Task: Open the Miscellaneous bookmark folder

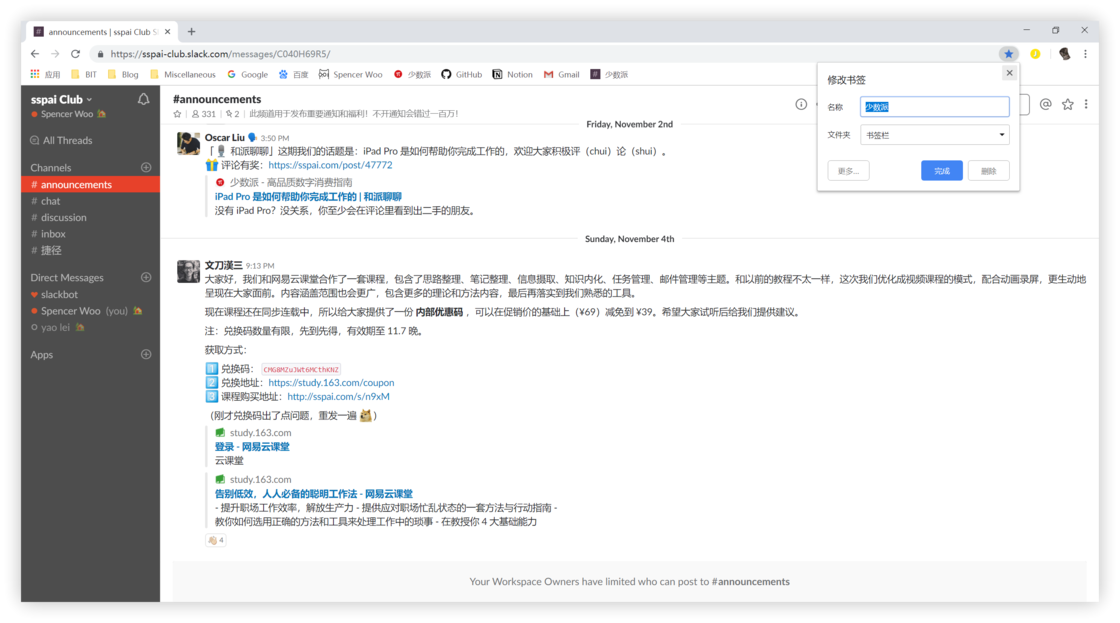Action: pos(183,74)
